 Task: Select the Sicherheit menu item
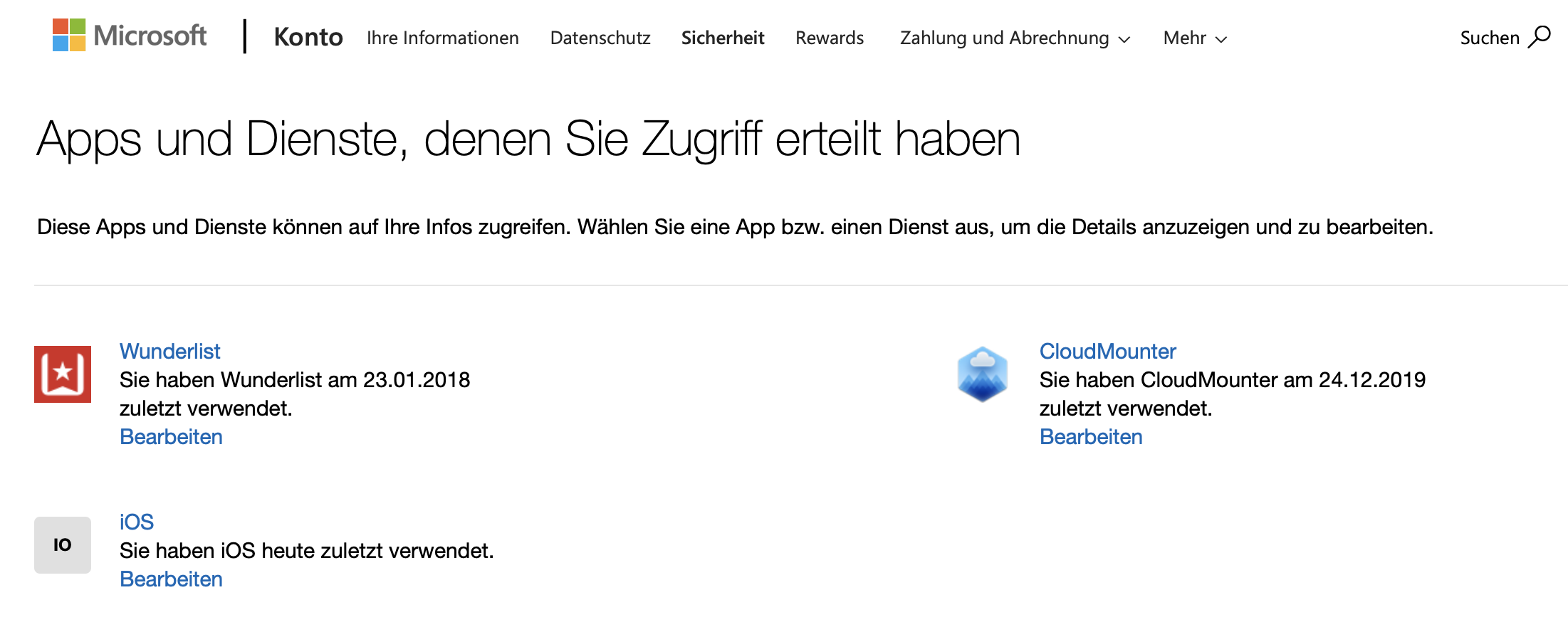[x=723, y=38]
